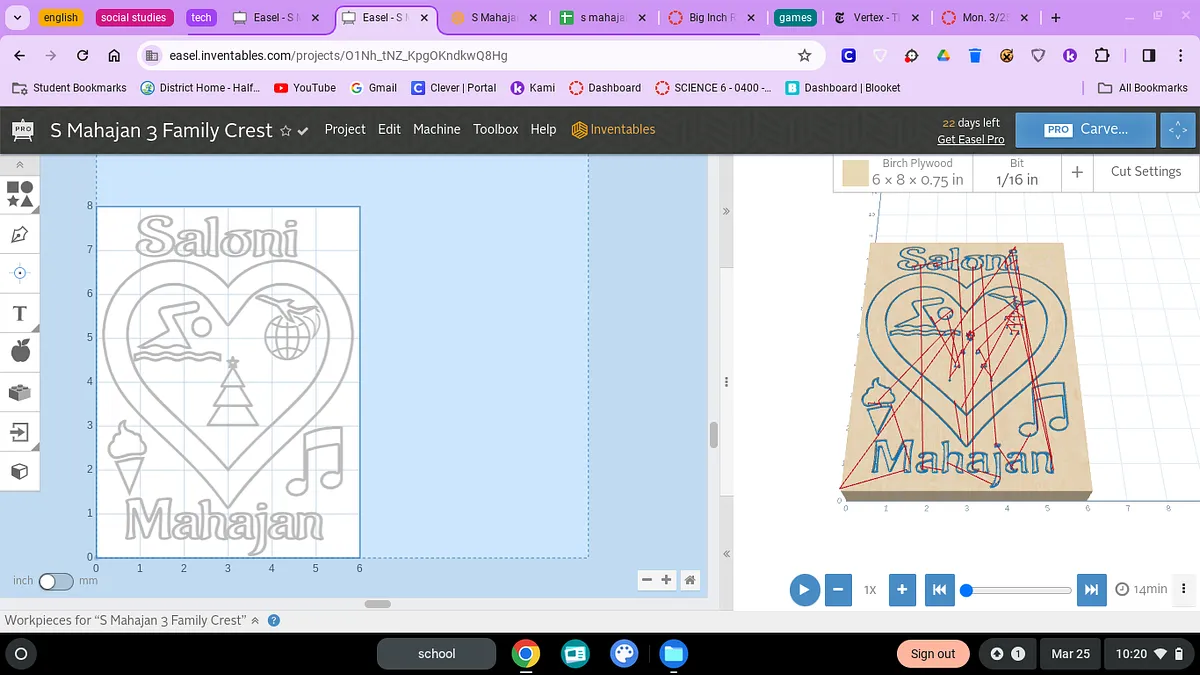Rename the S Mahajan 3 Family Crest title
Viewport: 1200px width, 675px height.
pos(161,130)
